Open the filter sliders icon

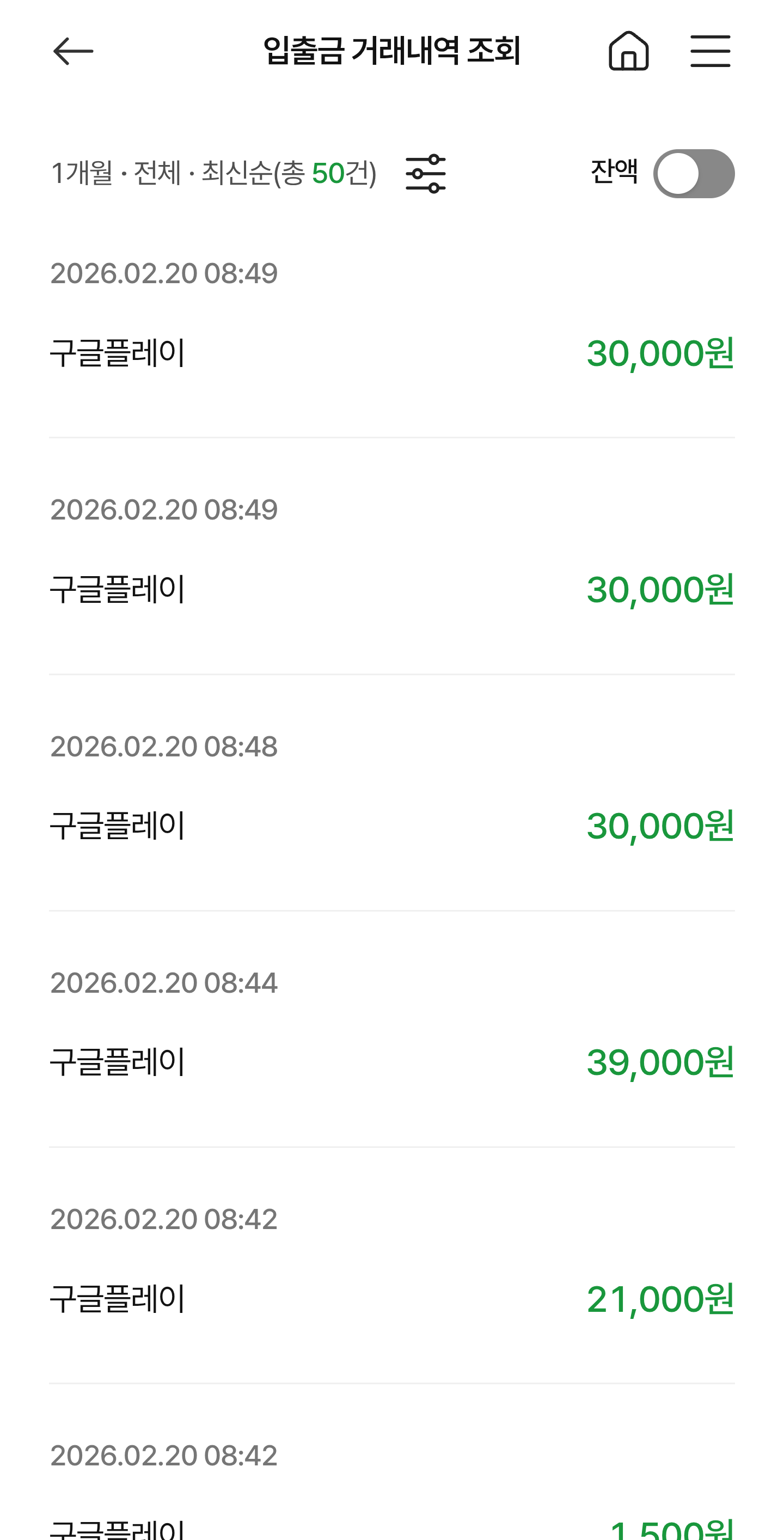coord(425,174)
